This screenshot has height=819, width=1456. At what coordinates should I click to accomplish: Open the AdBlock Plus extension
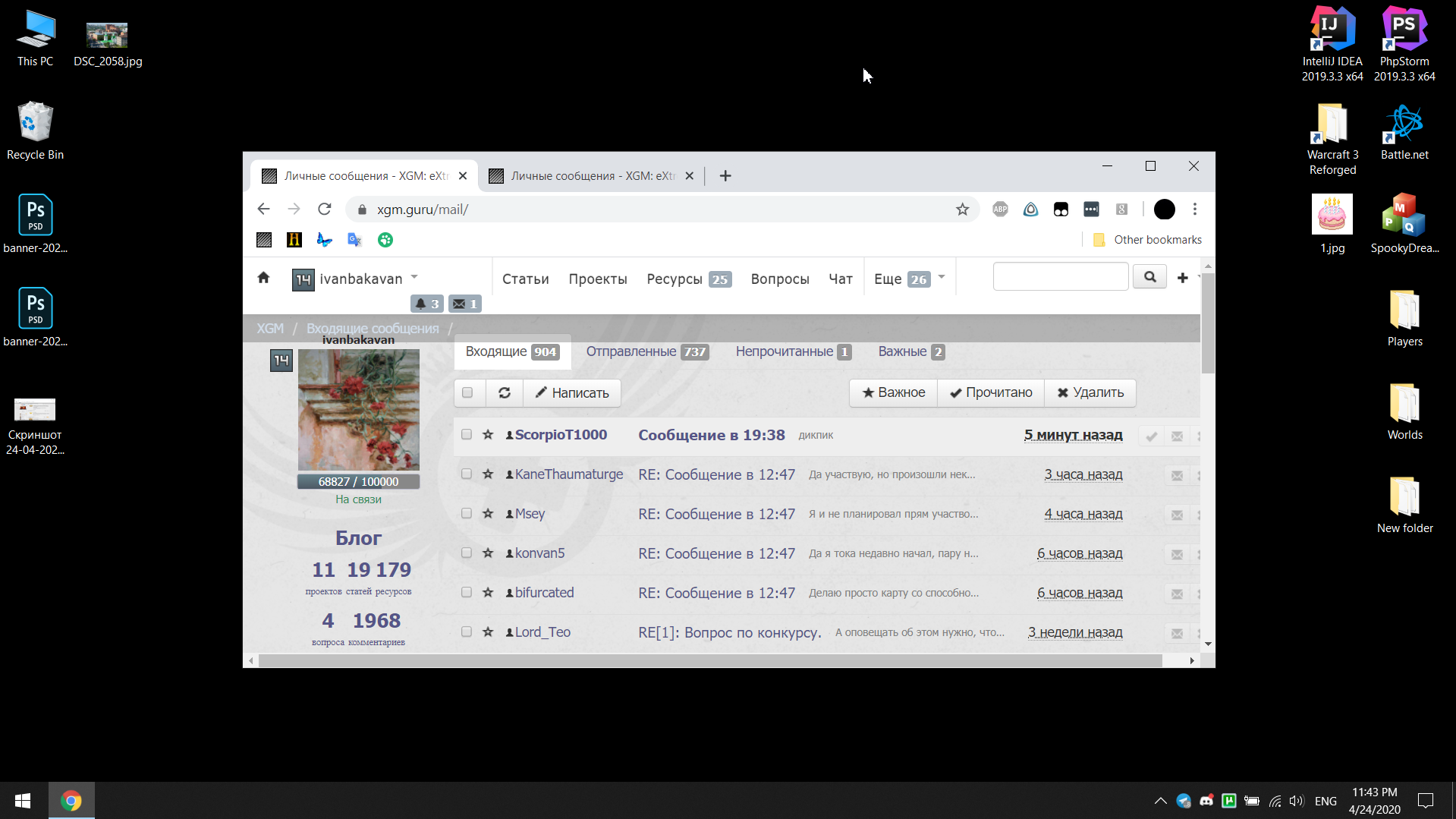(1000, 209)
